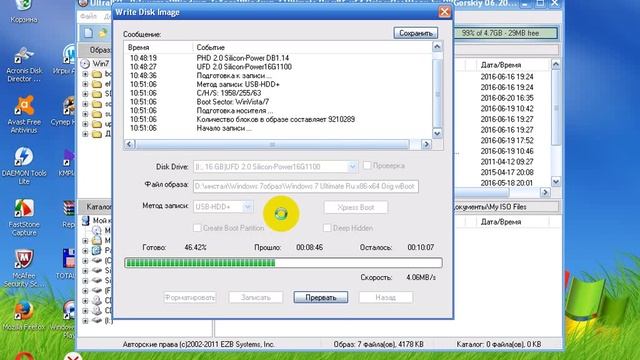Image resolution: width=640 pixels, height=360 pixels.
Task: Click the Время column header in message log
Action: [158, 47]
